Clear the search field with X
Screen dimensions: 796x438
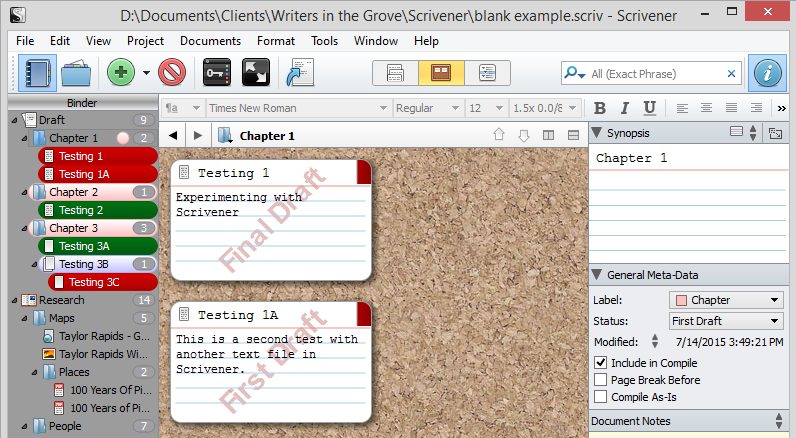731,74
